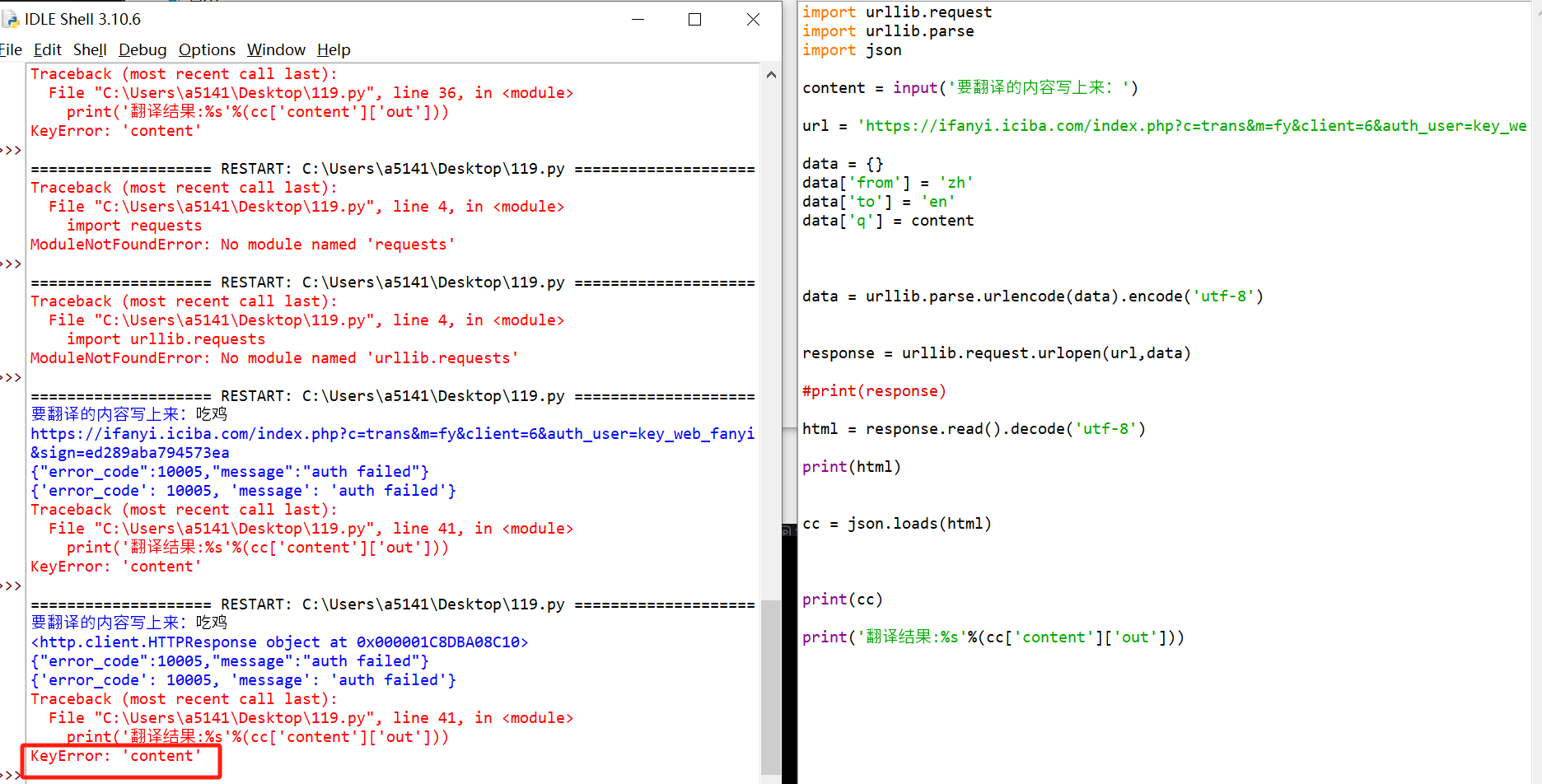Image resolution: width=1542 pixels, height=784 pixels.
Task: Click the '&sign=ed289aba794573ea' output line
Action: (x=130, y=453)
